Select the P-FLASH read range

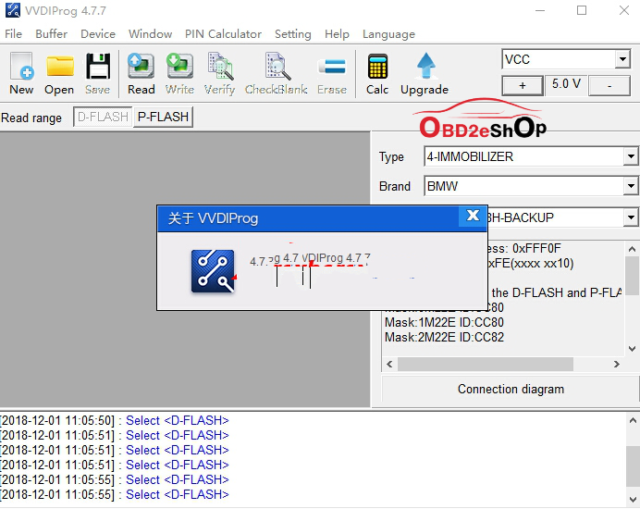tap(163, 117)
